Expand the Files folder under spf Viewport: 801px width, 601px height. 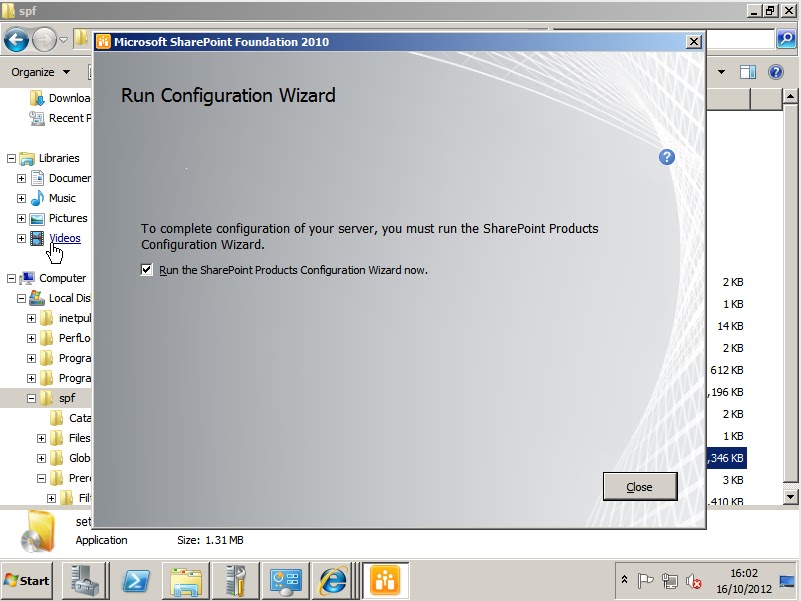click(41, 438)
